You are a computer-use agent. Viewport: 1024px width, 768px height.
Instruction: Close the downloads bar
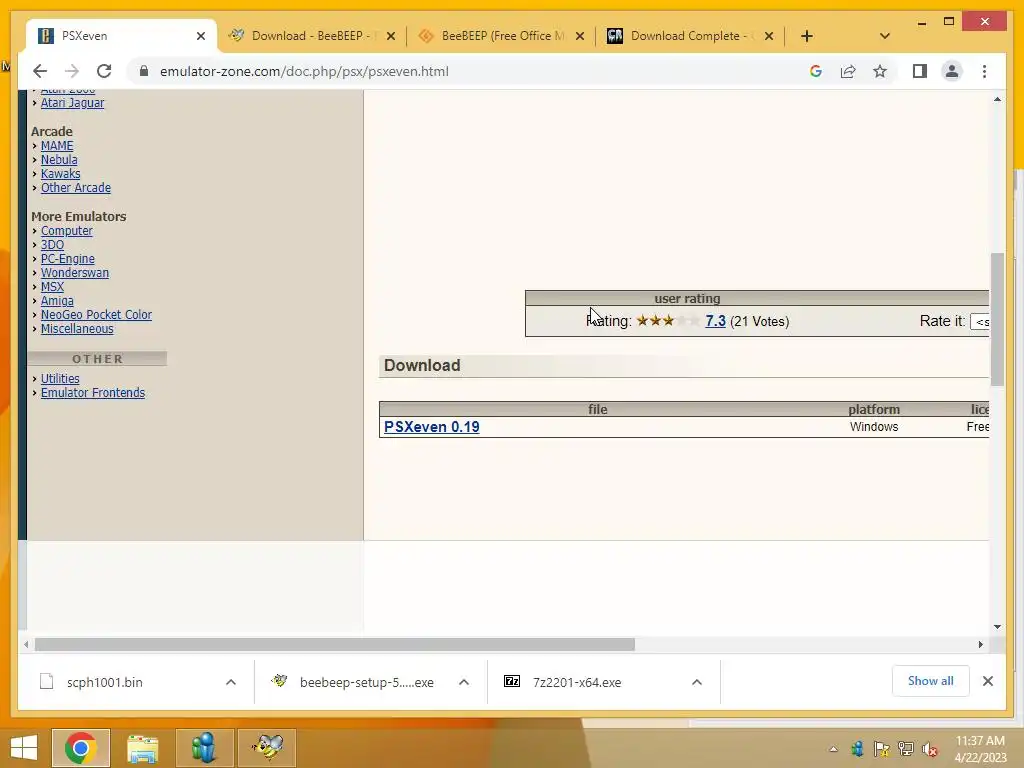click(987, 681)
